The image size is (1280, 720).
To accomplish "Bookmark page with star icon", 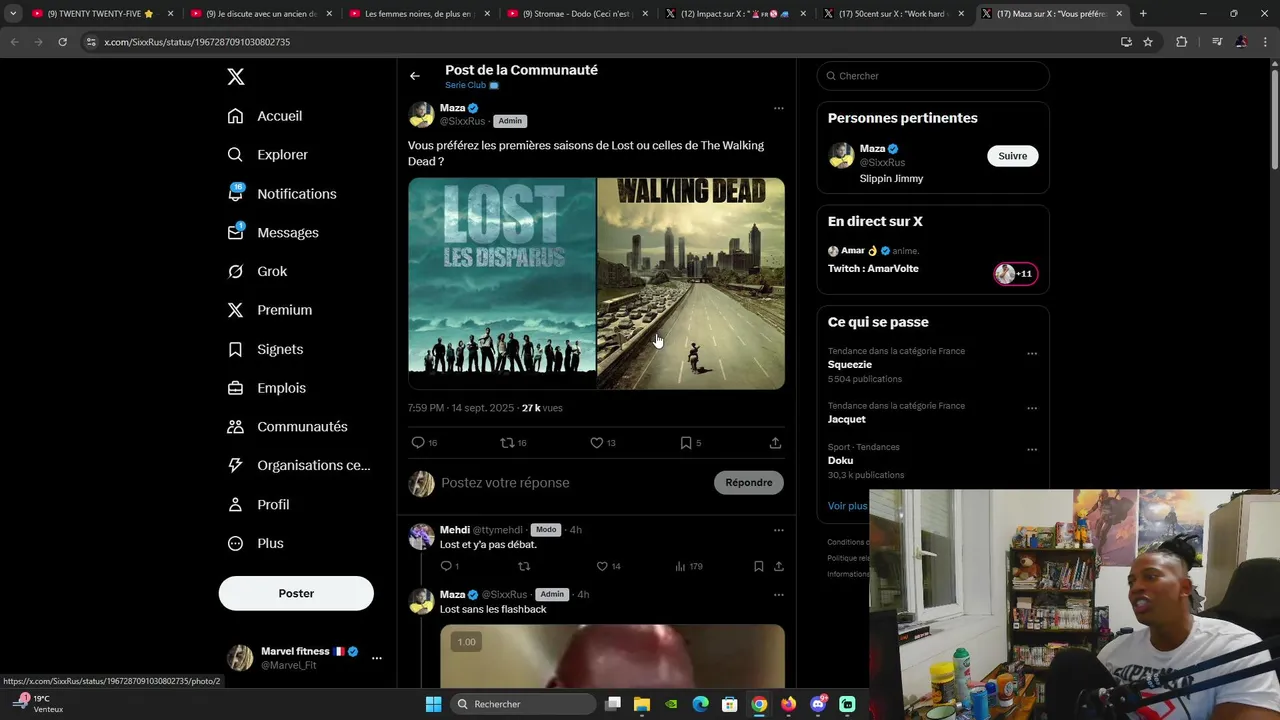I will tap(1148, 42).
